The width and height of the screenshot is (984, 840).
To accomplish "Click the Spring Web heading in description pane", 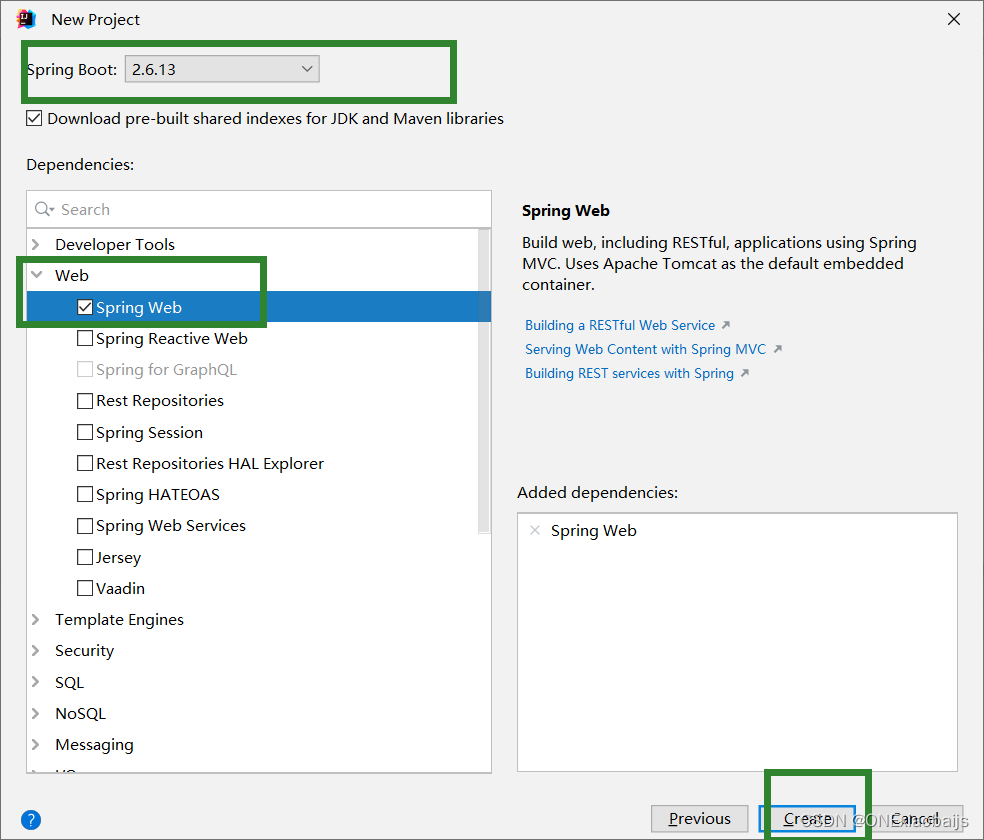I will (565, 211).
